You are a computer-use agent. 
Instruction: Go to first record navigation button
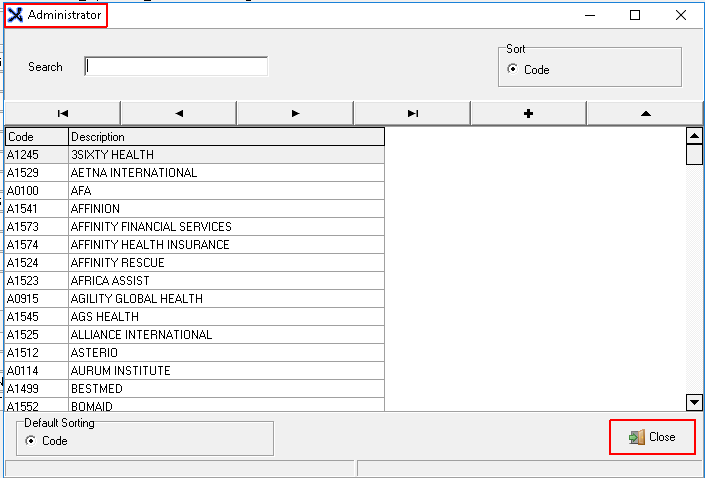tap(62, 113)
